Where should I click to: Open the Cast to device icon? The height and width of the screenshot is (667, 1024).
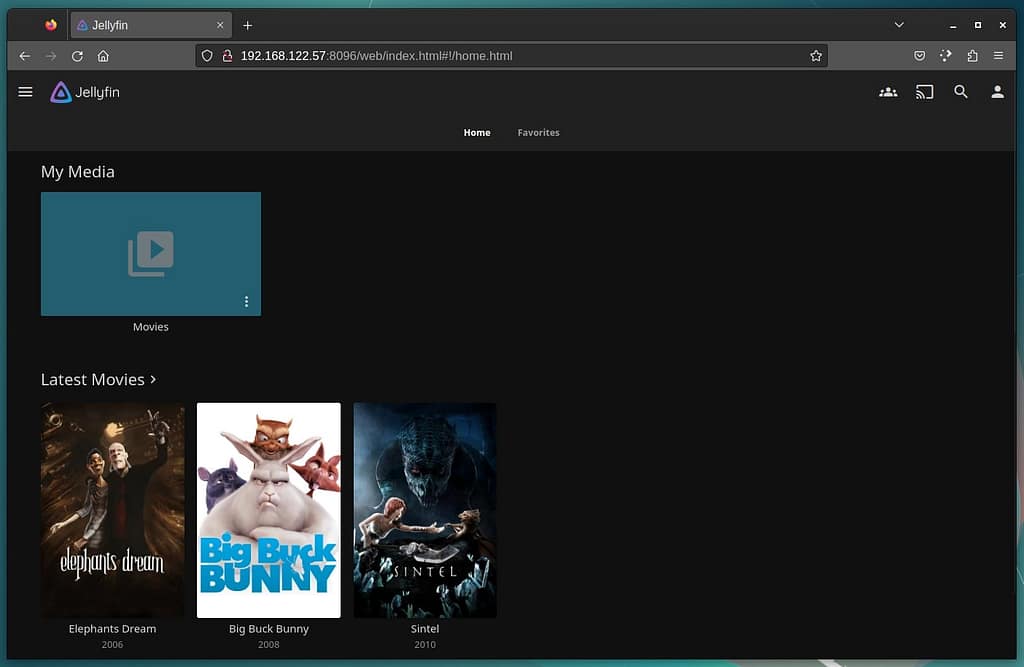tap(925, 92)
